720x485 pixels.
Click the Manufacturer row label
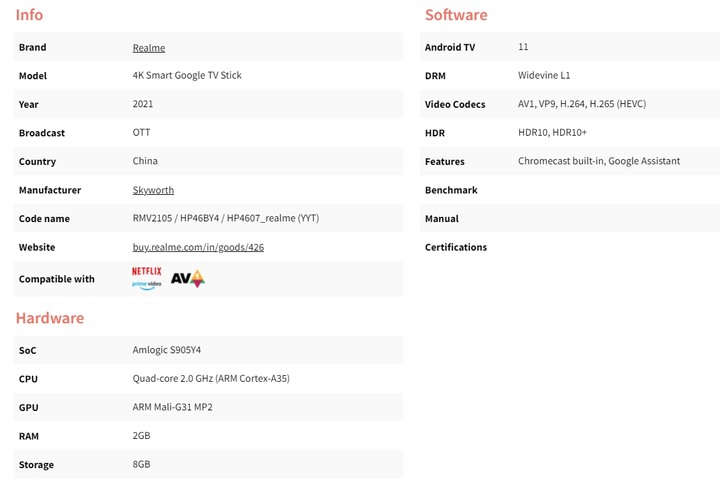(50, 190)
